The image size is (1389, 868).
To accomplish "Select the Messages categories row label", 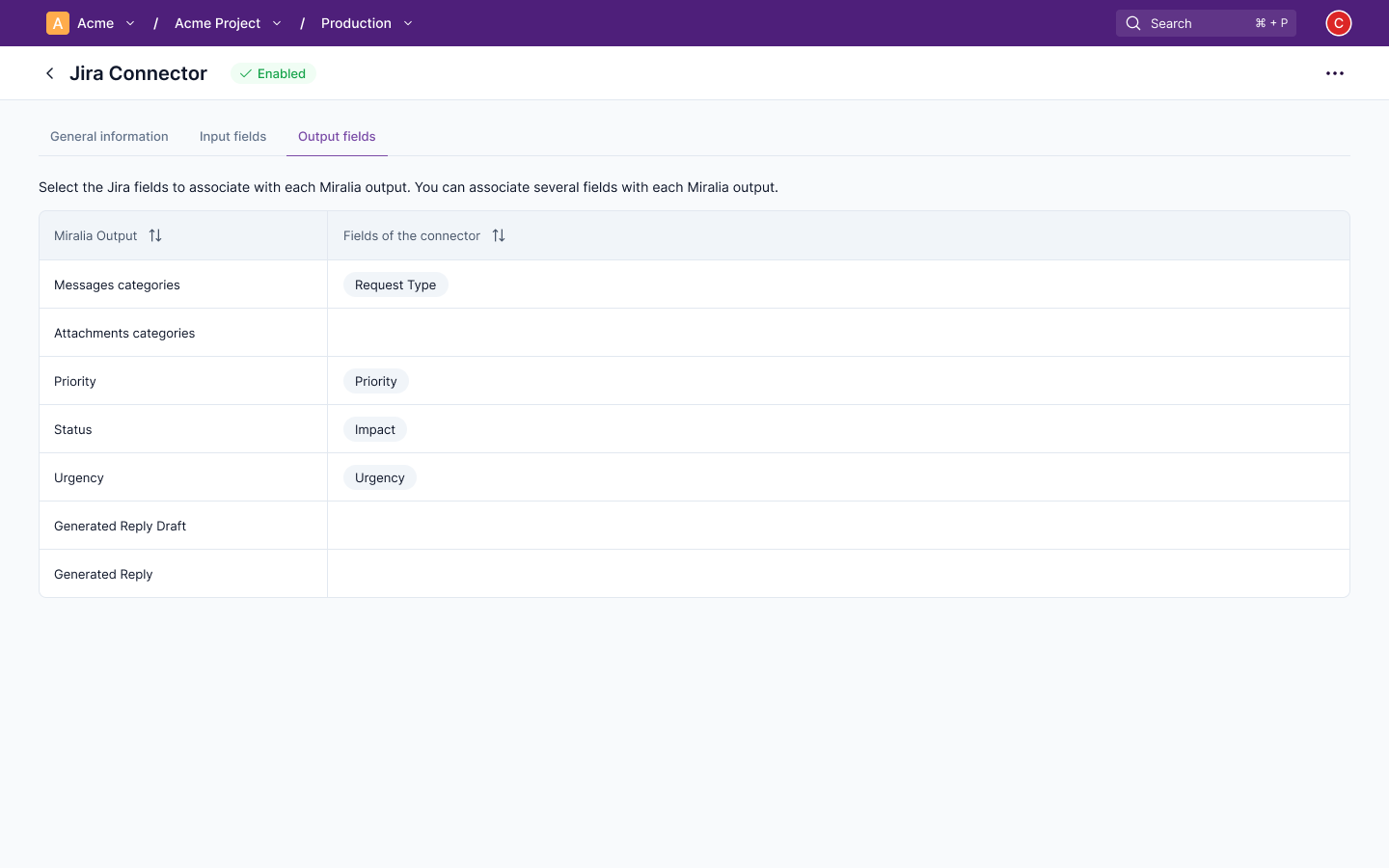I will click(117, 285).
